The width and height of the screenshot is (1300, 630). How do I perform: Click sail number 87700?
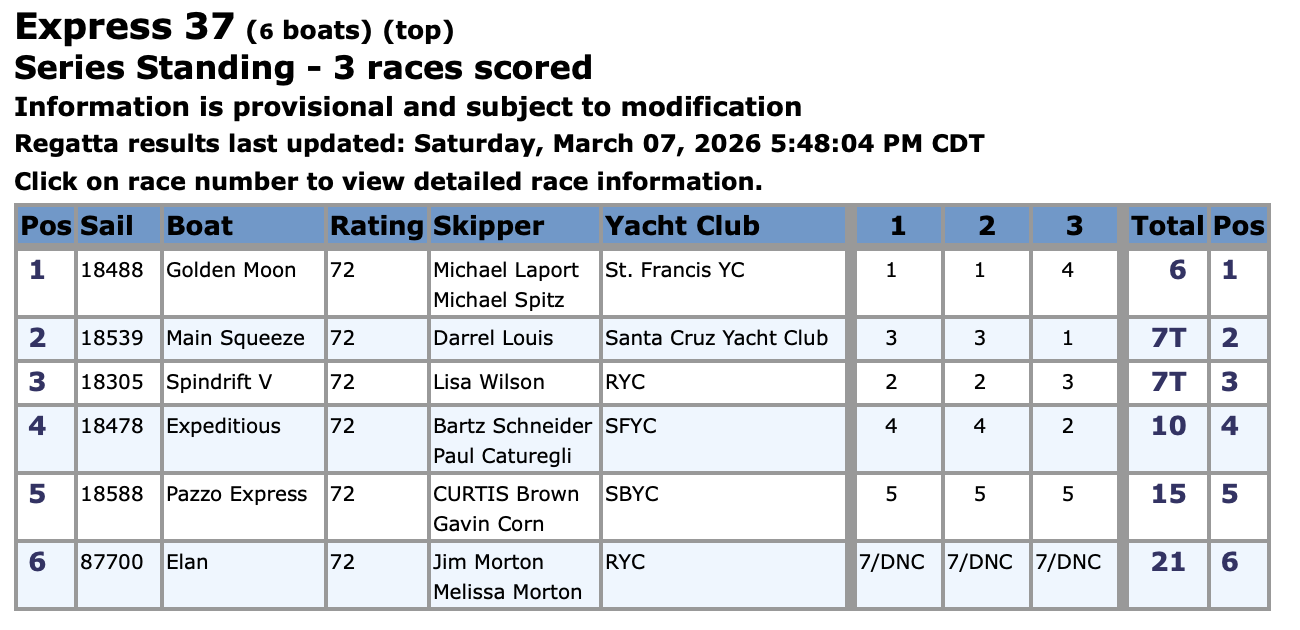[x=112, y=562]
